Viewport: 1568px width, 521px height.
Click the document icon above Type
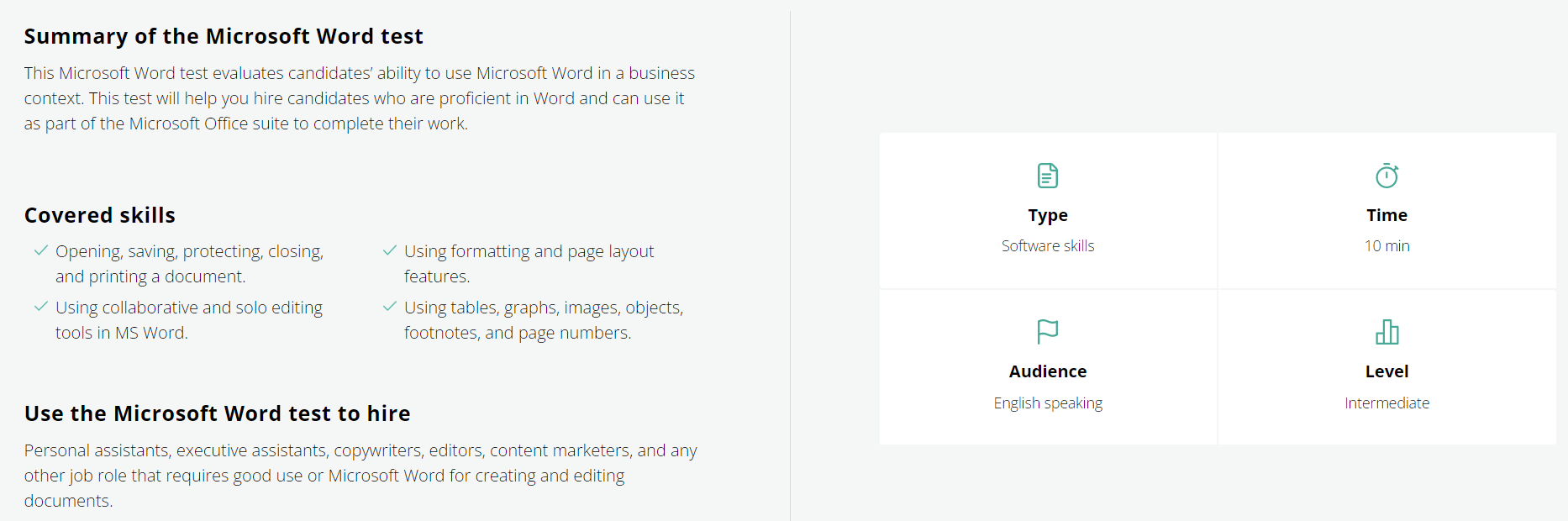1048,176
